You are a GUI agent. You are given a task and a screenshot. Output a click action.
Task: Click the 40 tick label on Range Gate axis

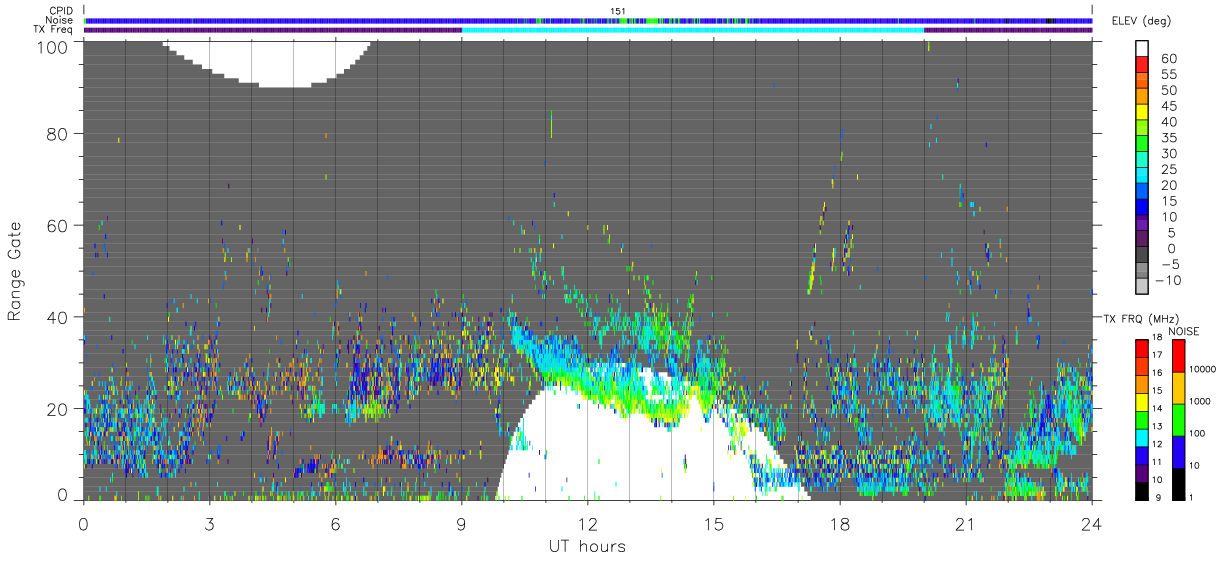[57, 317]
